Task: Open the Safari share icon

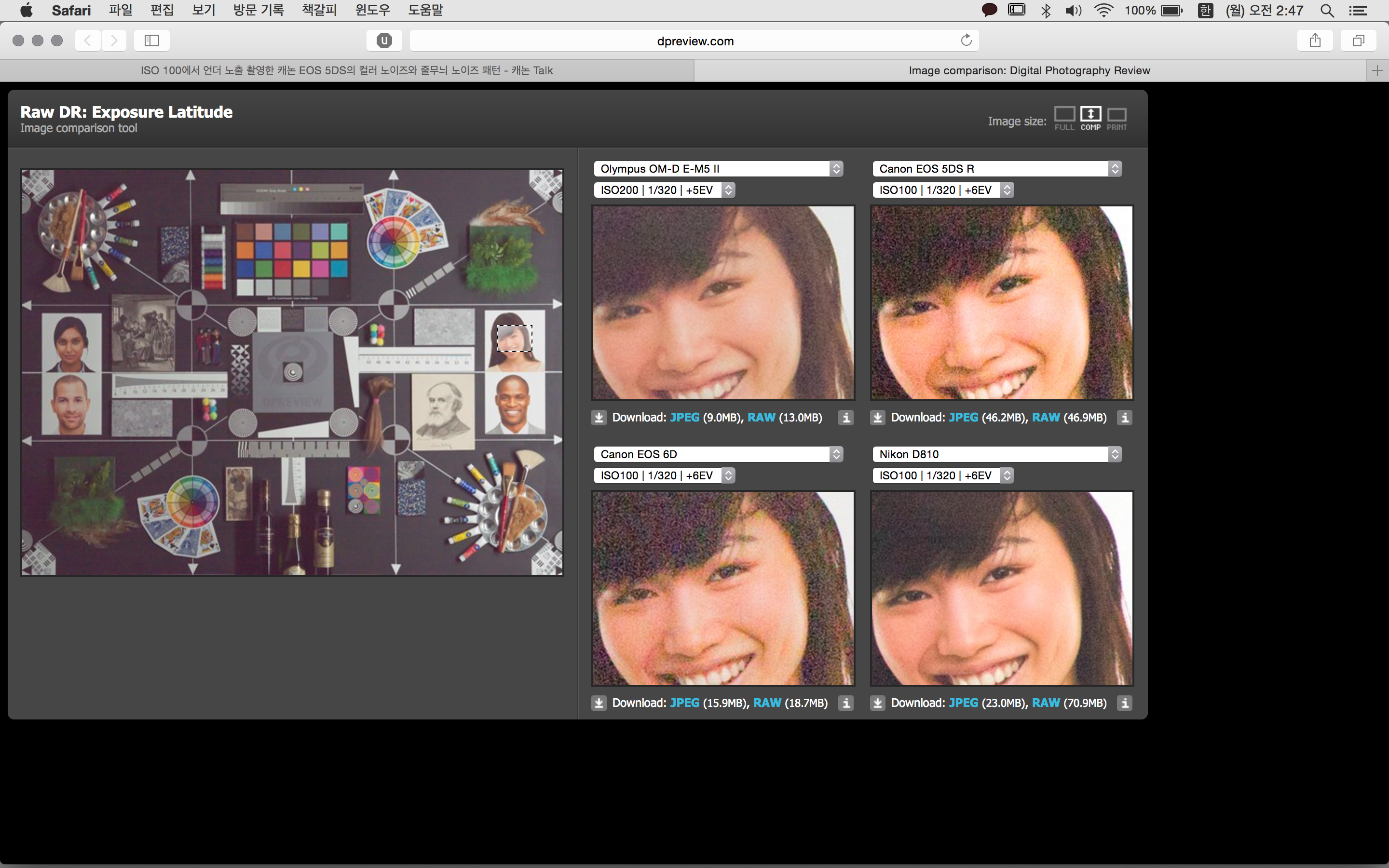Action: tap(1315, 40)
